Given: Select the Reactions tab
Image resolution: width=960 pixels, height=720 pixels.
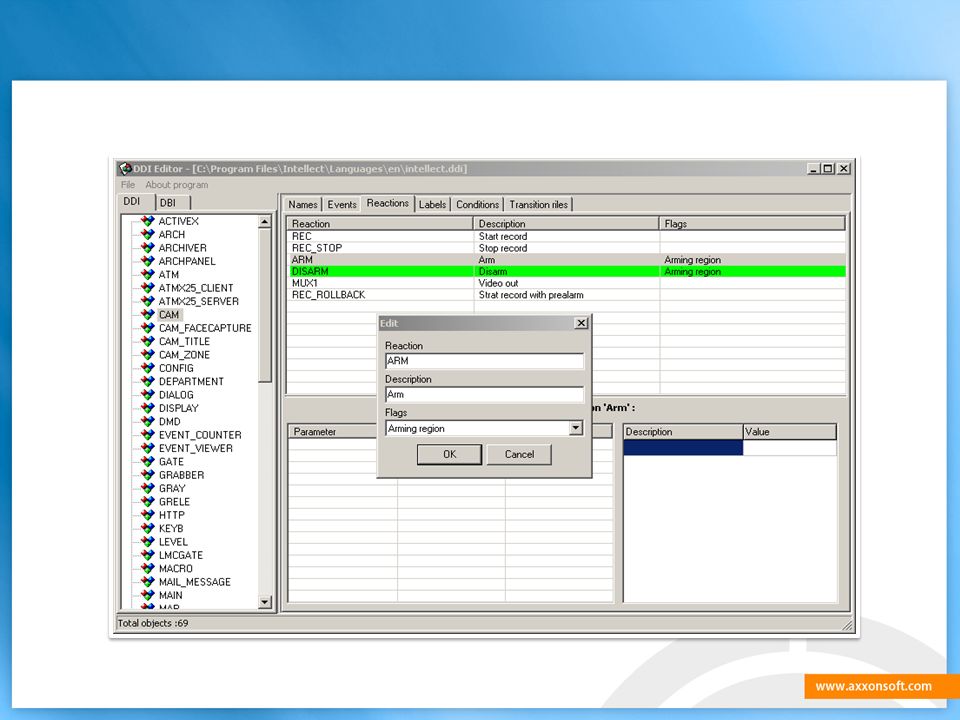Looking at the screenshot, I should coord(388,203).
